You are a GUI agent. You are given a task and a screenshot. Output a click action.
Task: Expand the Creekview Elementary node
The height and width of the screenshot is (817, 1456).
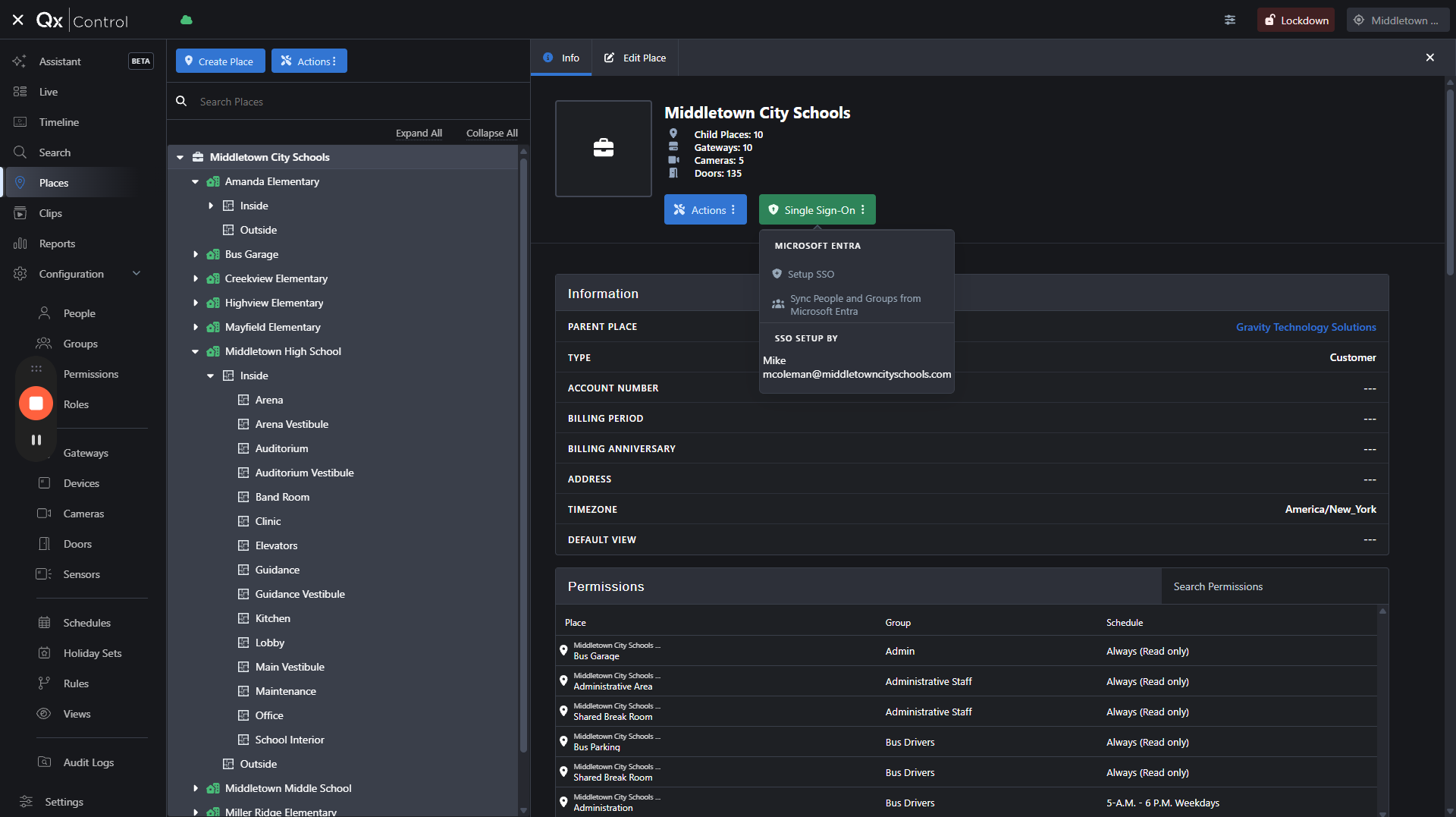click(196, 279)
